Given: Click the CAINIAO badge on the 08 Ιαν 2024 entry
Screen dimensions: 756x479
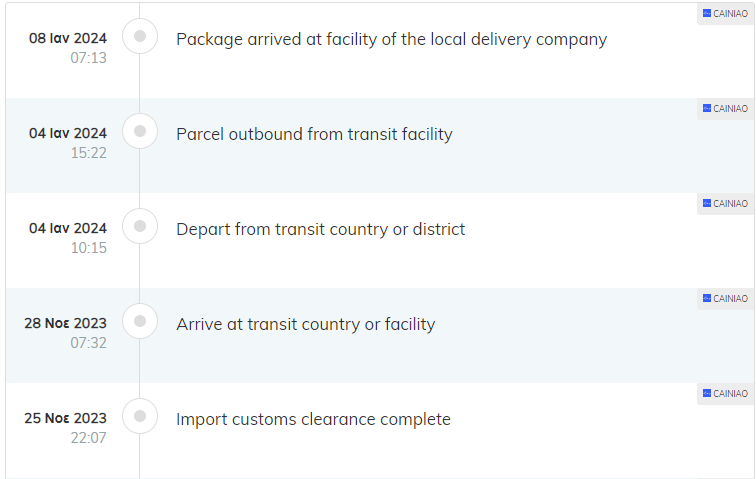Looking at the screenshot, I should [x=726, y=14].
